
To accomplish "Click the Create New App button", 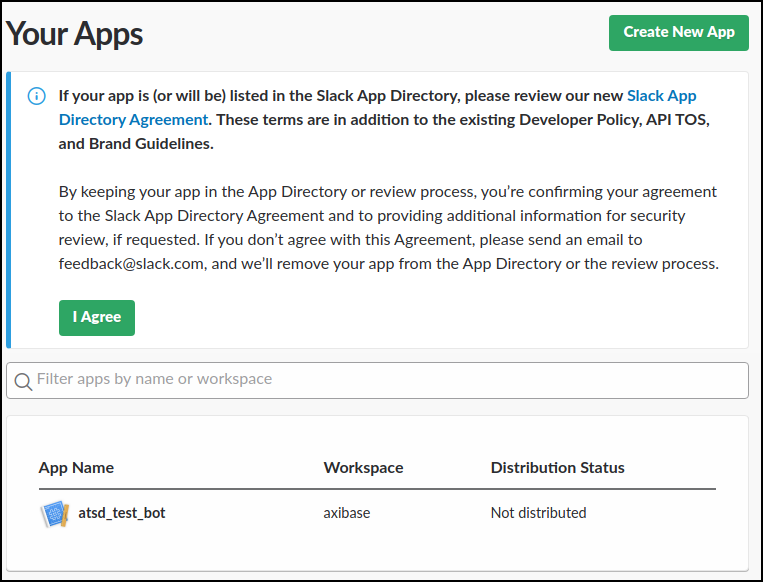I will pos(678,33).
